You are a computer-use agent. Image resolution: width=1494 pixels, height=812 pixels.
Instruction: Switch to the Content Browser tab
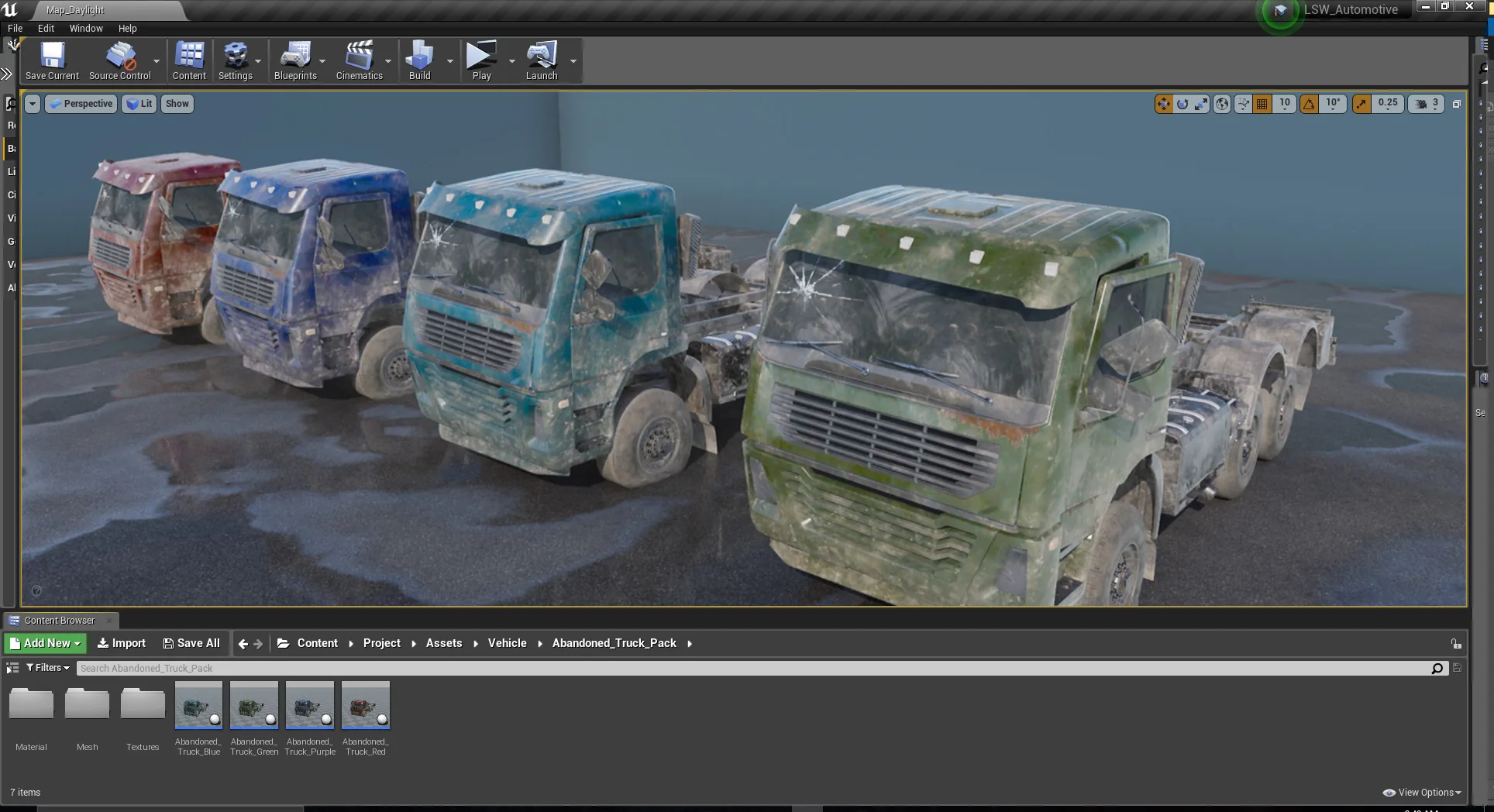(59, 621)
